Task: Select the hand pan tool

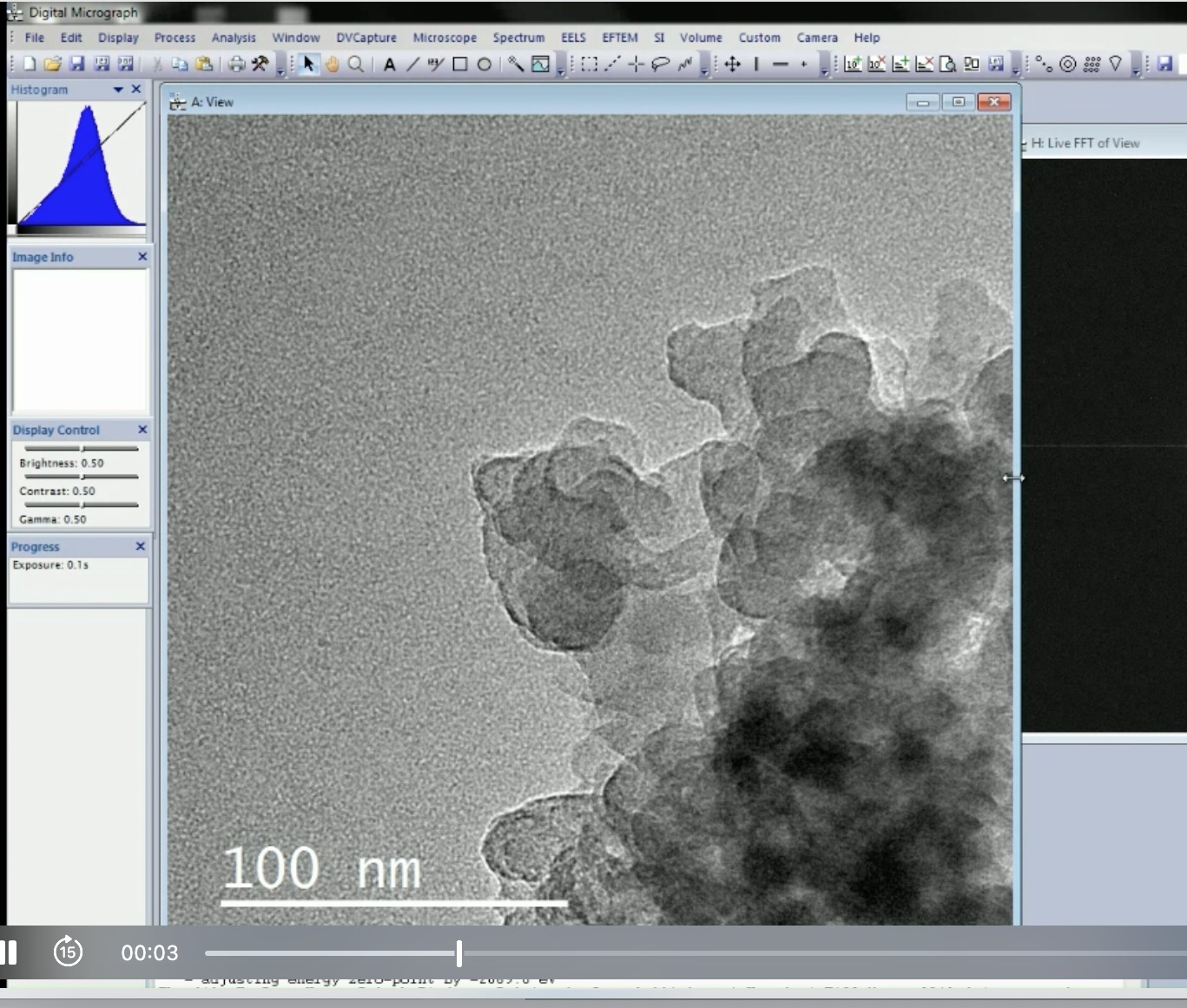Action: click(x=332, y=64)
